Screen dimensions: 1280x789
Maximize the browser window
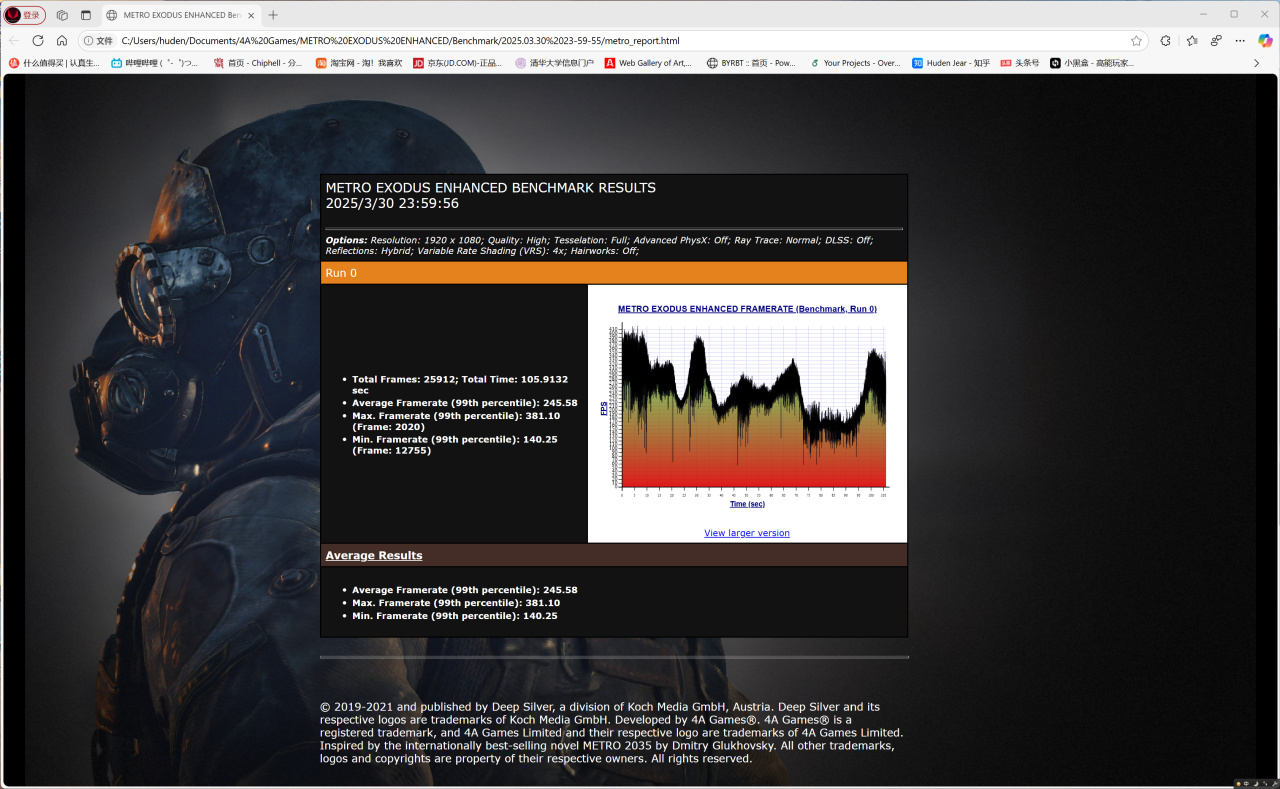point(1234,14)
